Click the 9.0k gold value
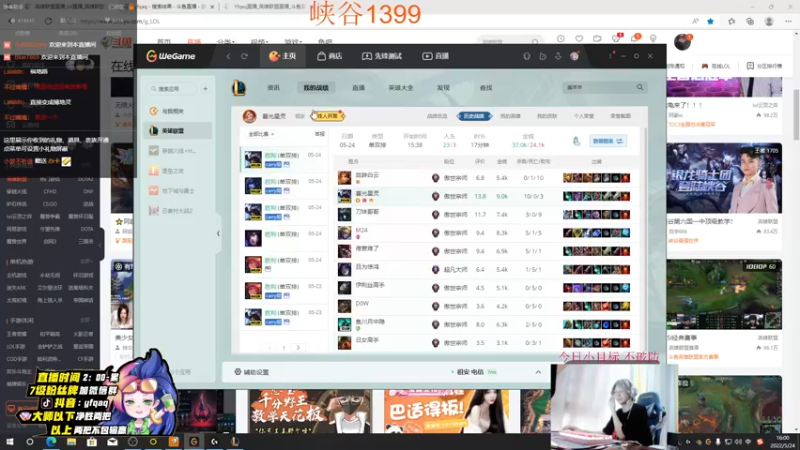Screen dimensions: 800x450 click(x=502, y=196)
